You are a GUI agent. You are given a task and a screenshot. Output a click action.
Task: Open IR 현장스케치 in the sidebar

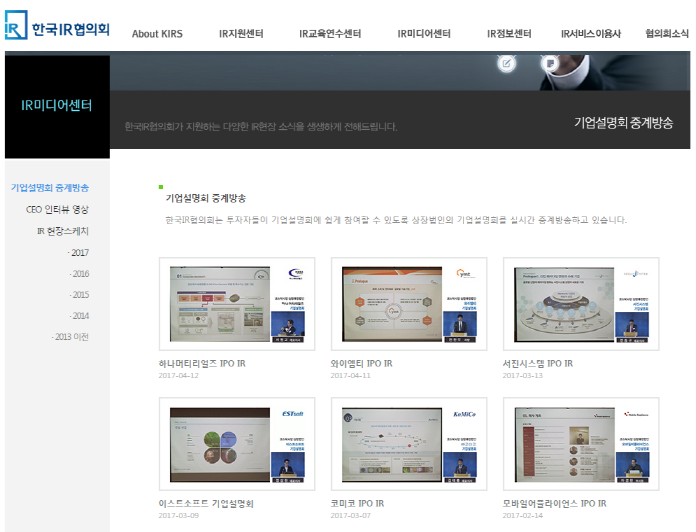coord(63,231)
